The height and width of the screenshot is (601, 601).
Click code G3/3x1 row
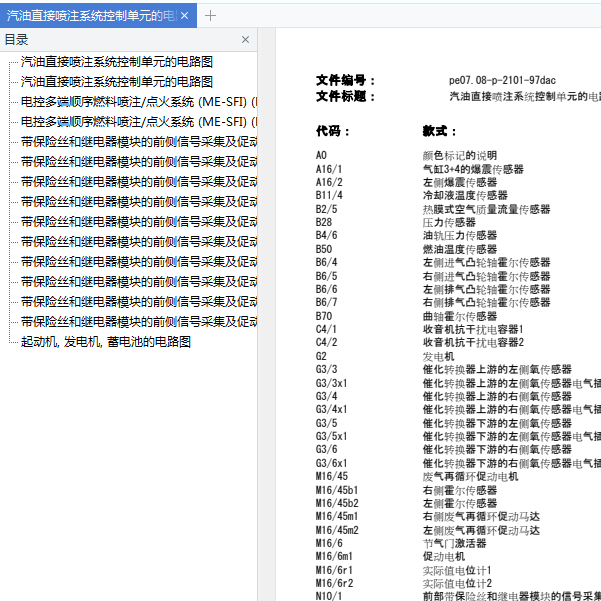click(x=332, y=383)
